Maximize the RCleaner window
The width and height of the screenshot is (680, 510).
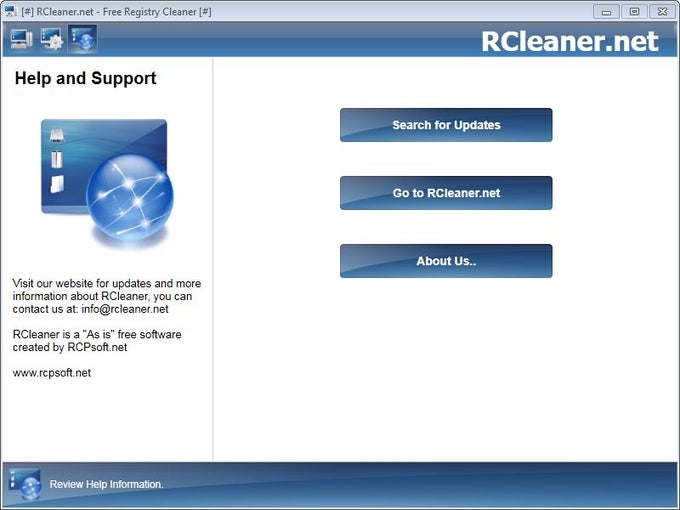click(x=634, y=11)
